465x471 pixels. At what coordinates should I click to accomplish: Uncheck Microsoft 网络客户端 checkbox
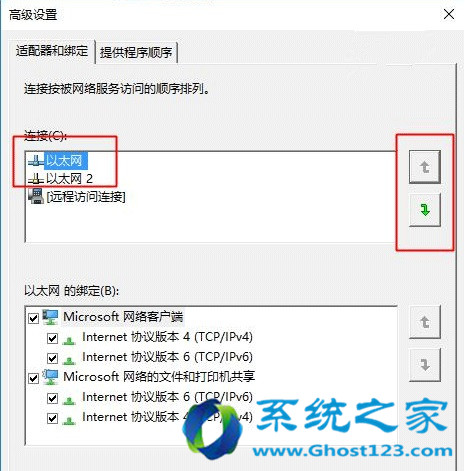coord(34,318)
